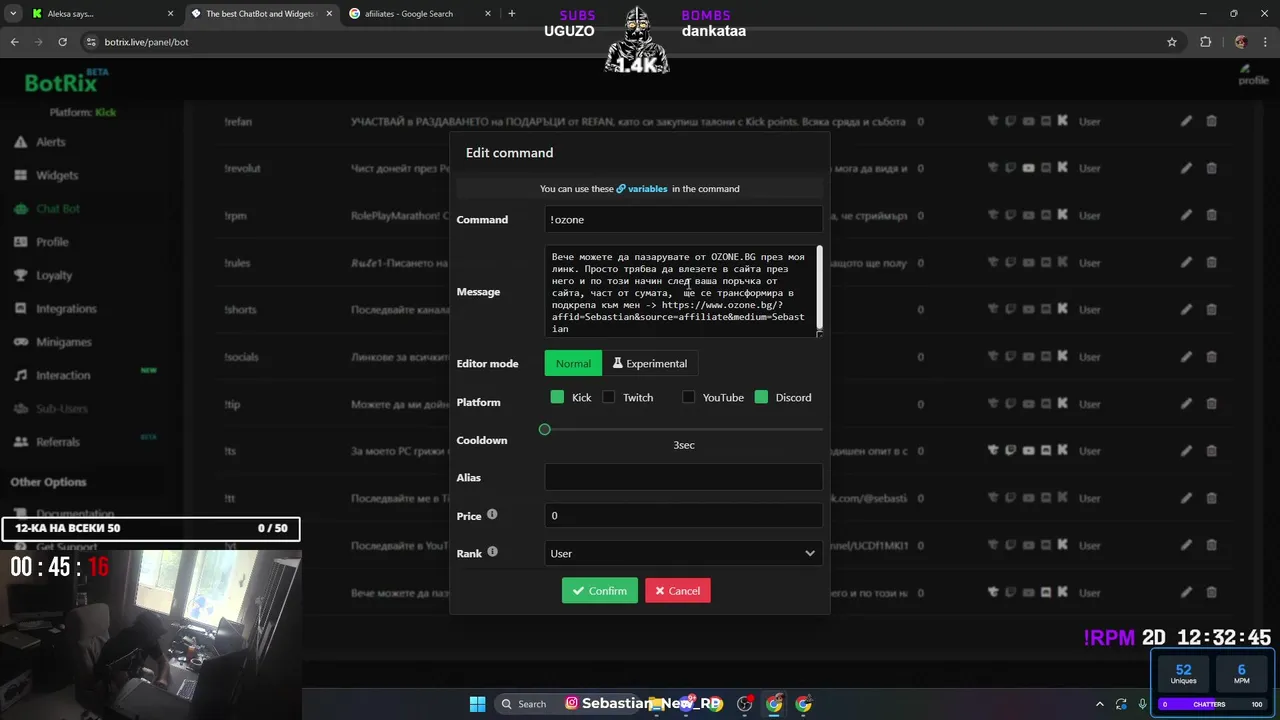Toggle YouTube platform icon in !revolut row
The image size is (1280, 720).
tap(1028, 168)
